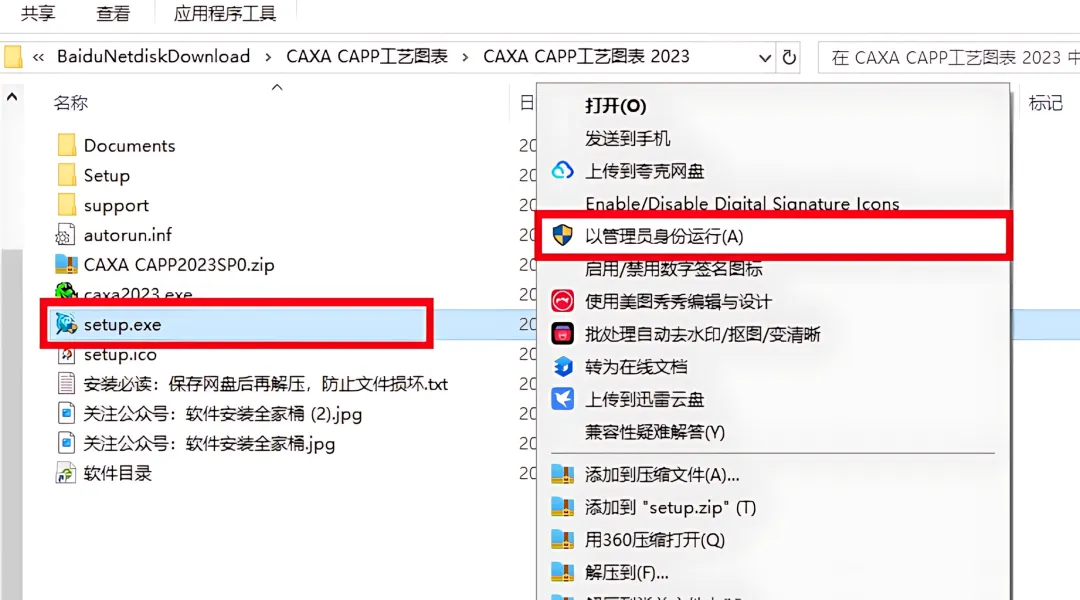This screenshot has height=600, width=1080.
Task: Select 打开(O) in the context menu
Action: click(615, 105)
